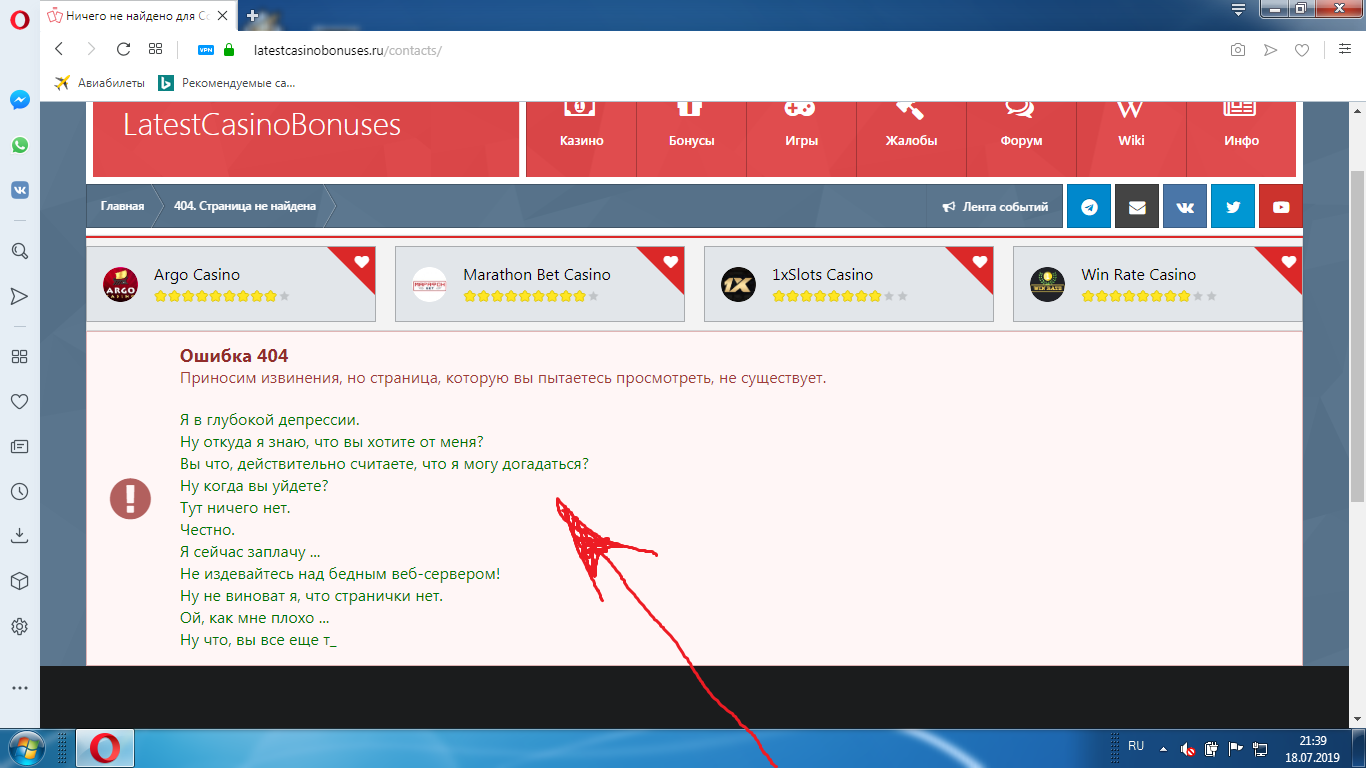Take a snapshot with the camera icon
1366x768 pixels.
(x=1238, y=49)
